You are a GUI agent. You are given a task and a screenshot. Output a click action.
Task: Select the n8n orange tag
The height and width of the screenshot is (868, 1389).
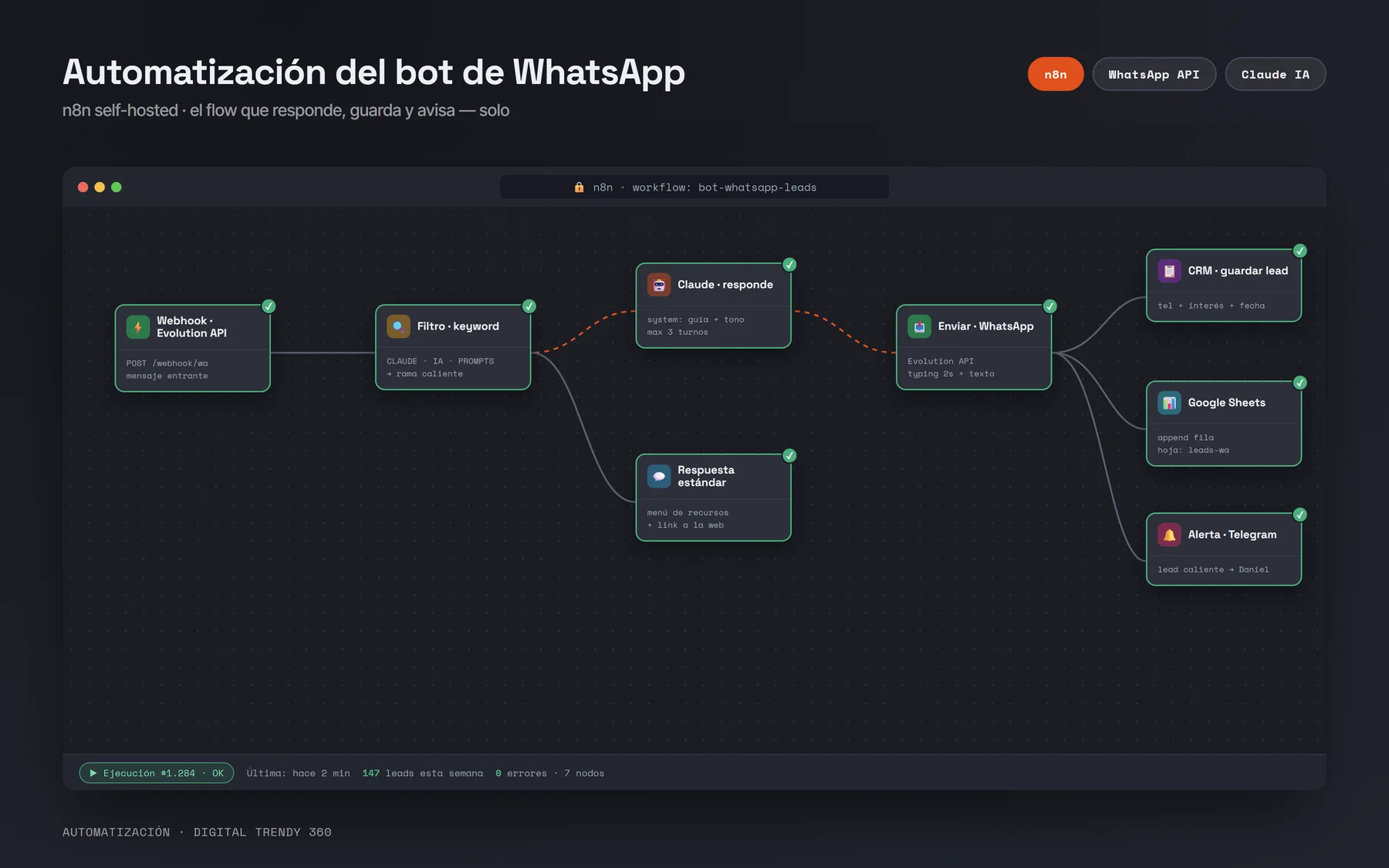1056,74
